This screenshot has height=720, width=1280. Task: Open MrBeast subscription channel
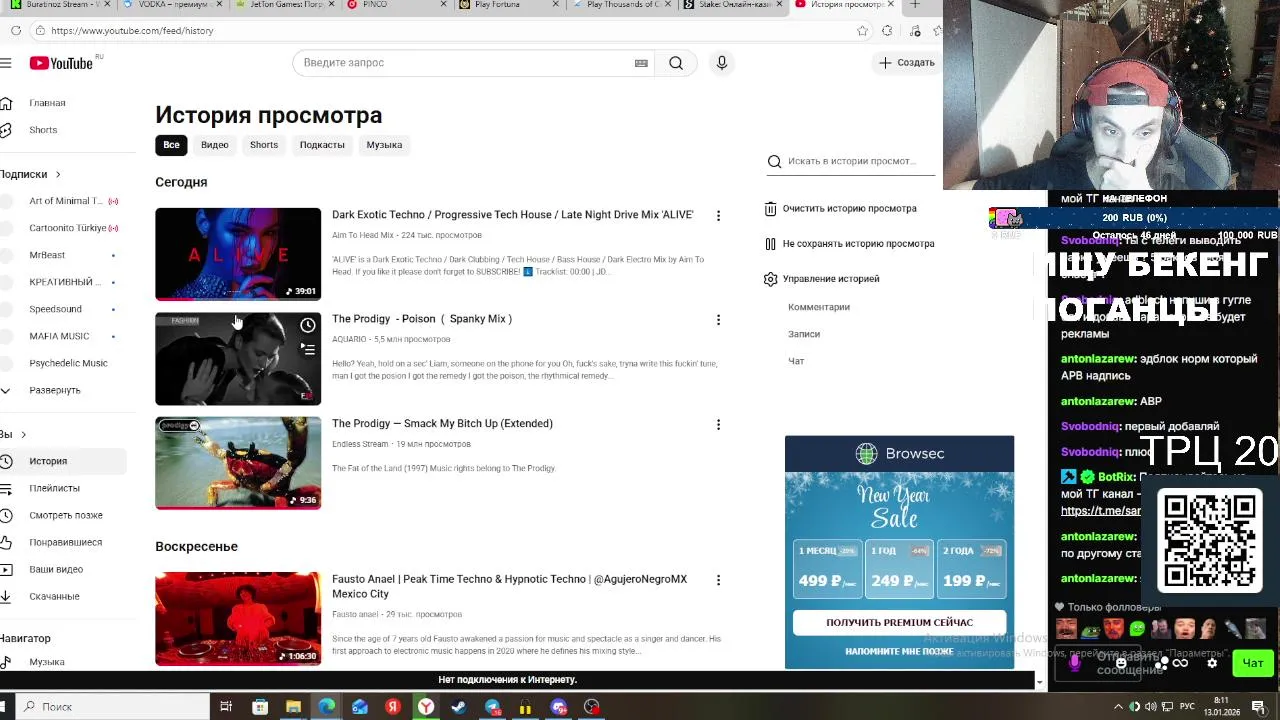click(47, 255)
